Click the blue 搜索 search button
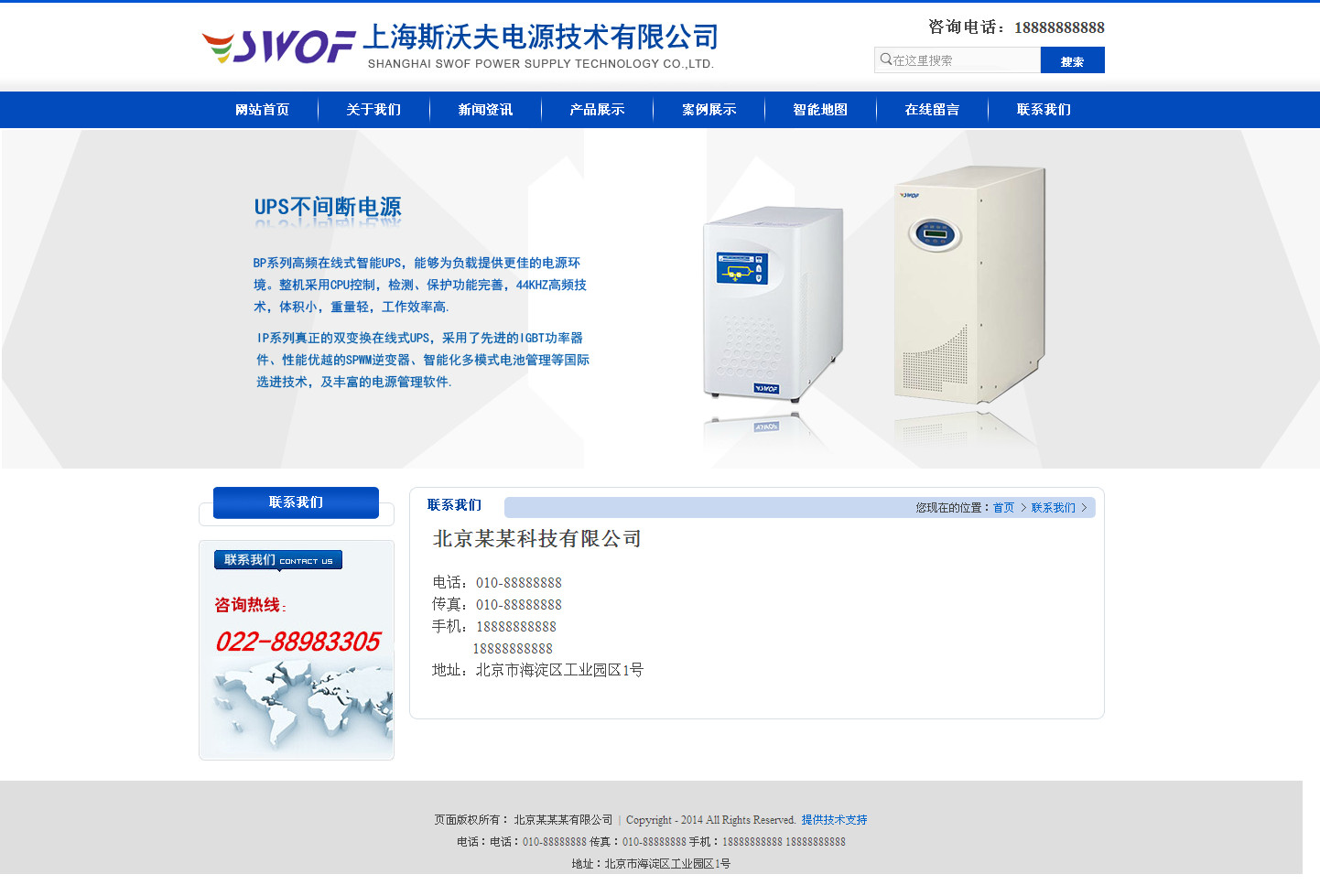Viewport: 1320px width, 896px height. click(1072, 60)
